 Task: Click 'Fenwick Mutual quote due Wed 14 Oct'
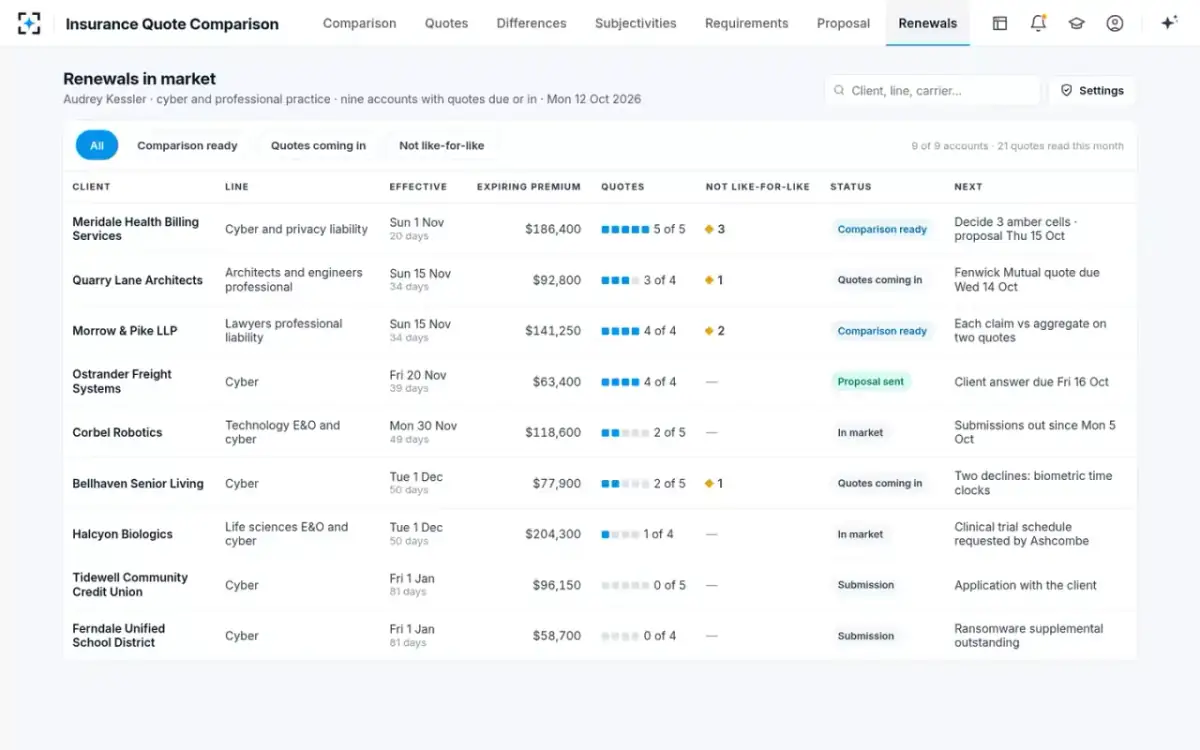coord(1027,280)
